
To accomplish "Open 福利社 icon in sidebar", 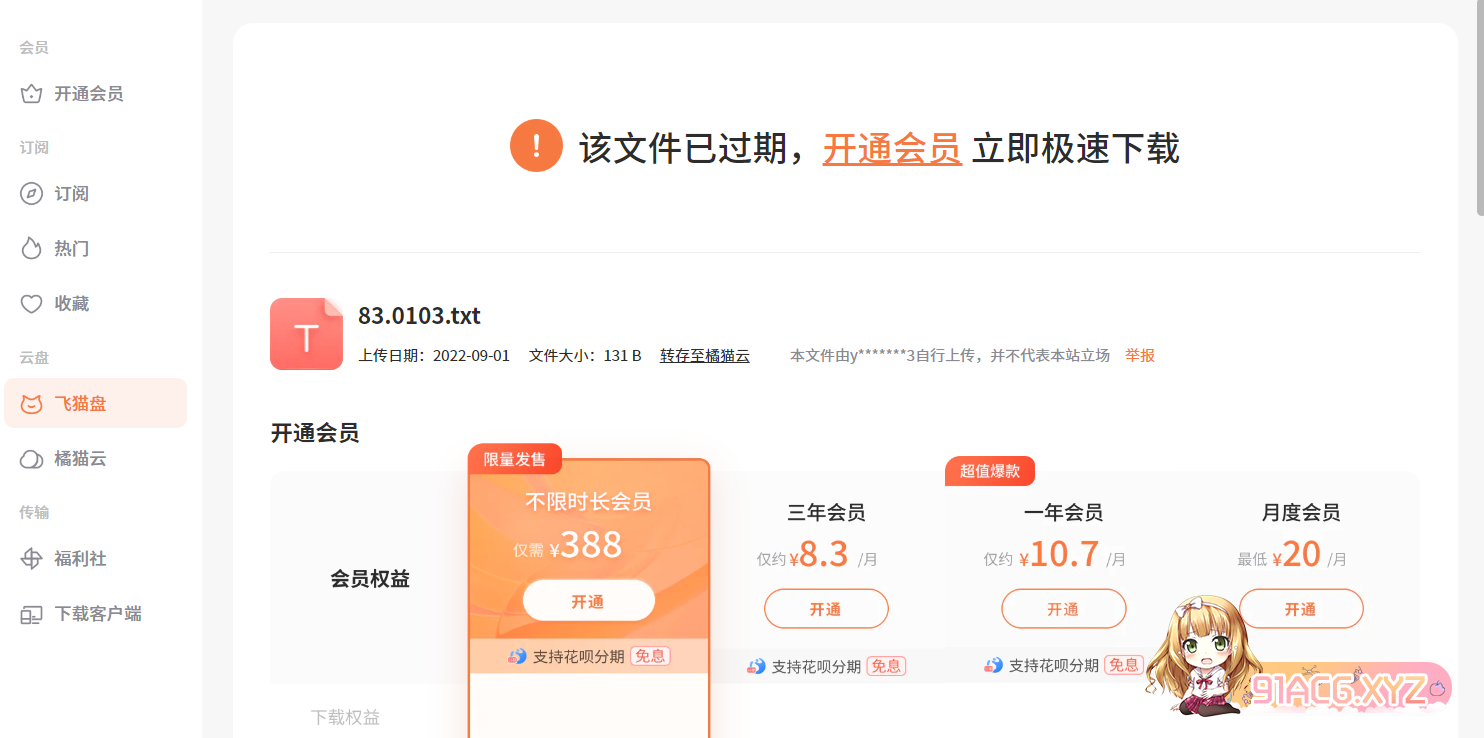I will coord(32,559).
